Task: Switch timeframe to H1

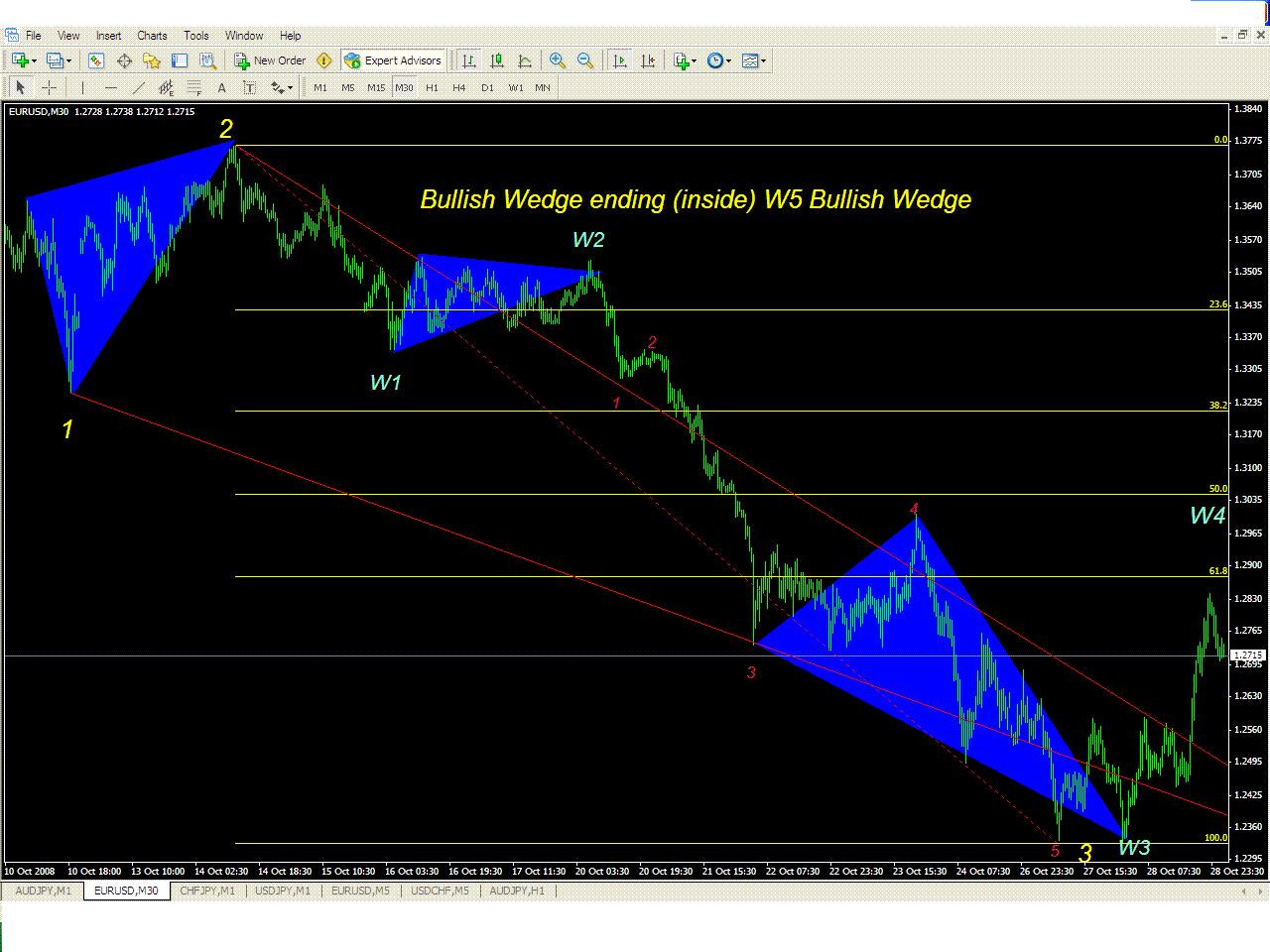Action: (x=432, y=87)
